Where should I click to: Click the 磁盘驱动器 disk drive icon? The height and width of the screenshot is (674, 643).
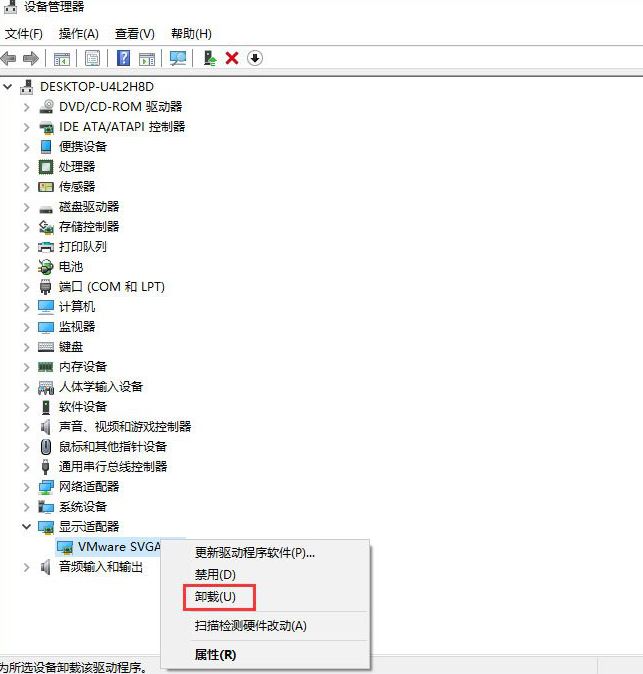point(46,208)
